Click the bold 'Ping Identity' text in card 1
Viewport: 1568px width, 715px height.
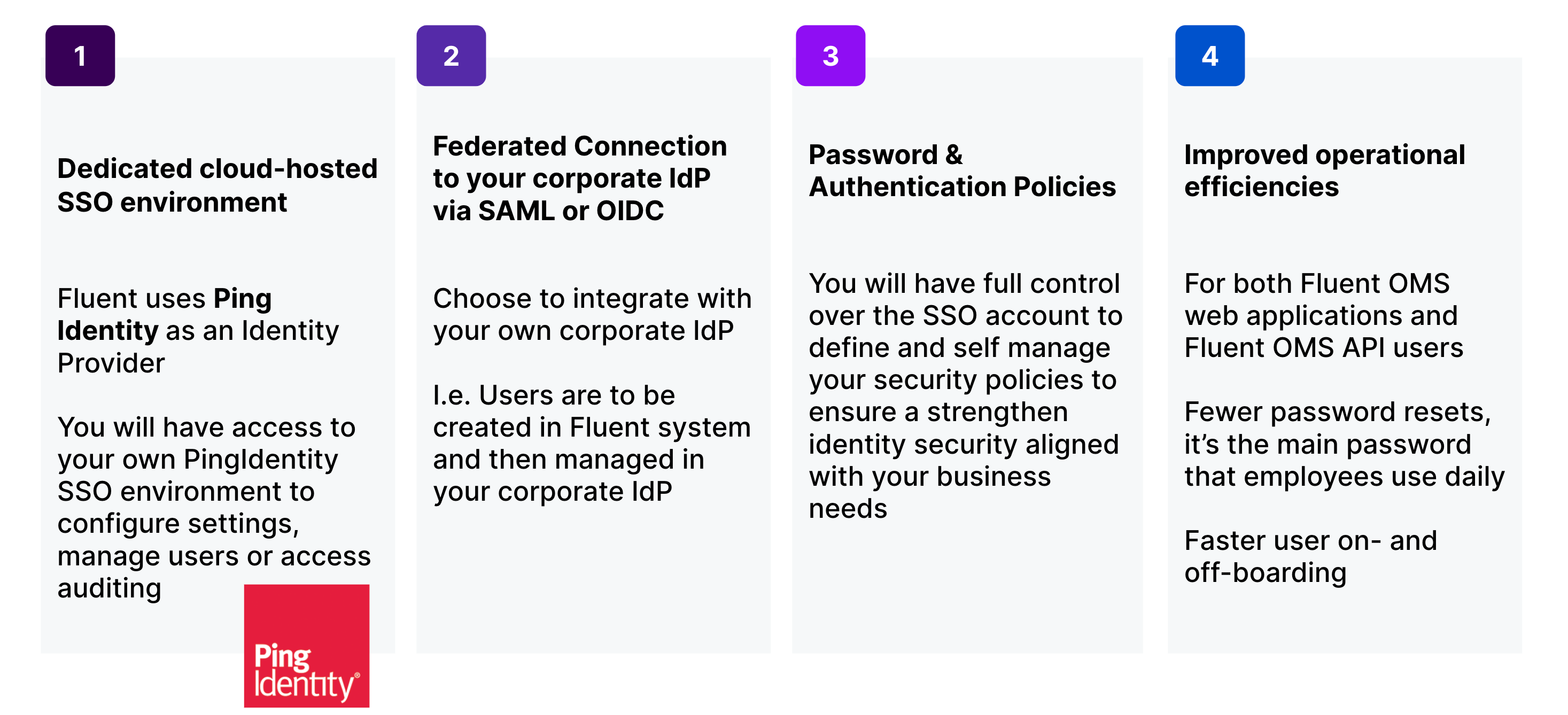tap(165, 315)
